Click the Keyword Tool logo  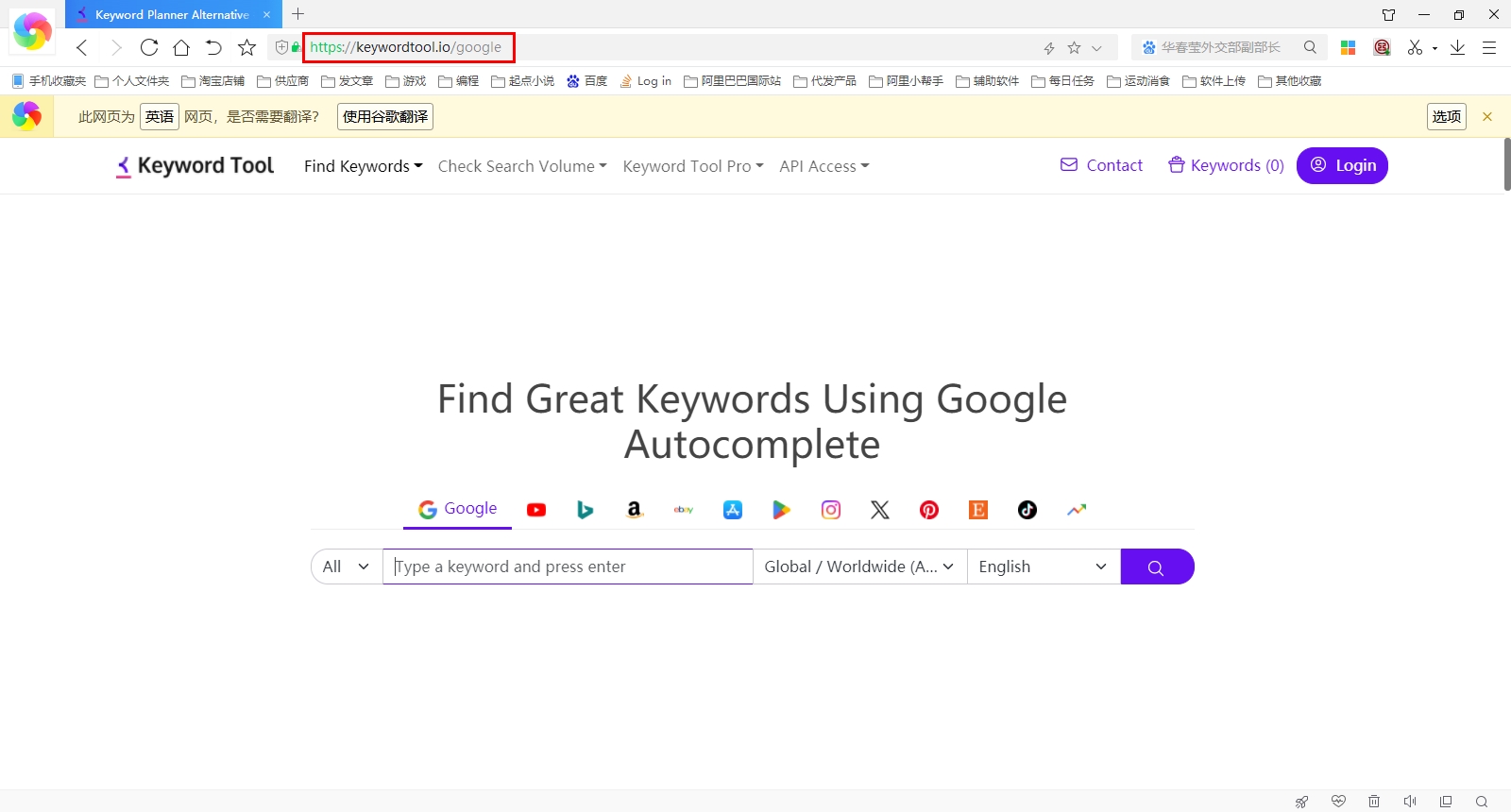coord(195,166)
